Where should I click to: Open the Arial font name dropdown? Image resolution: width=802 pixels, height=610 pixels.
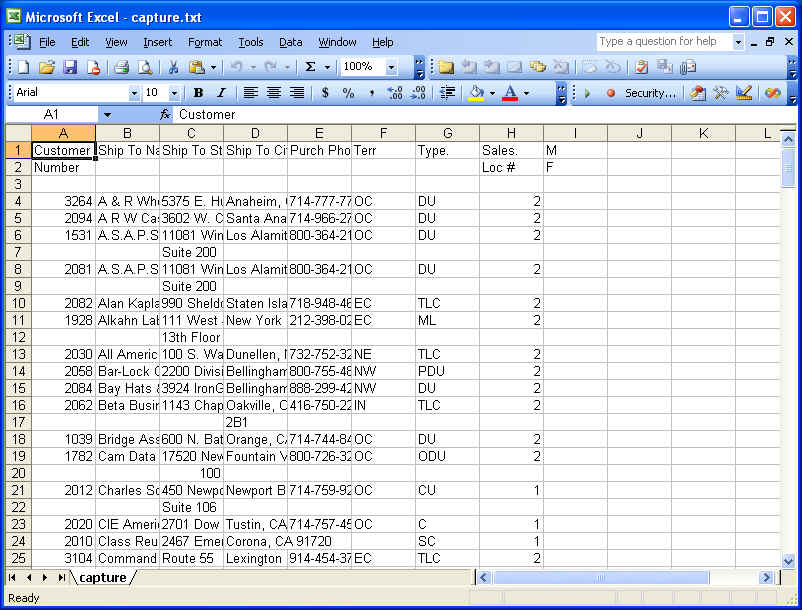134,93
